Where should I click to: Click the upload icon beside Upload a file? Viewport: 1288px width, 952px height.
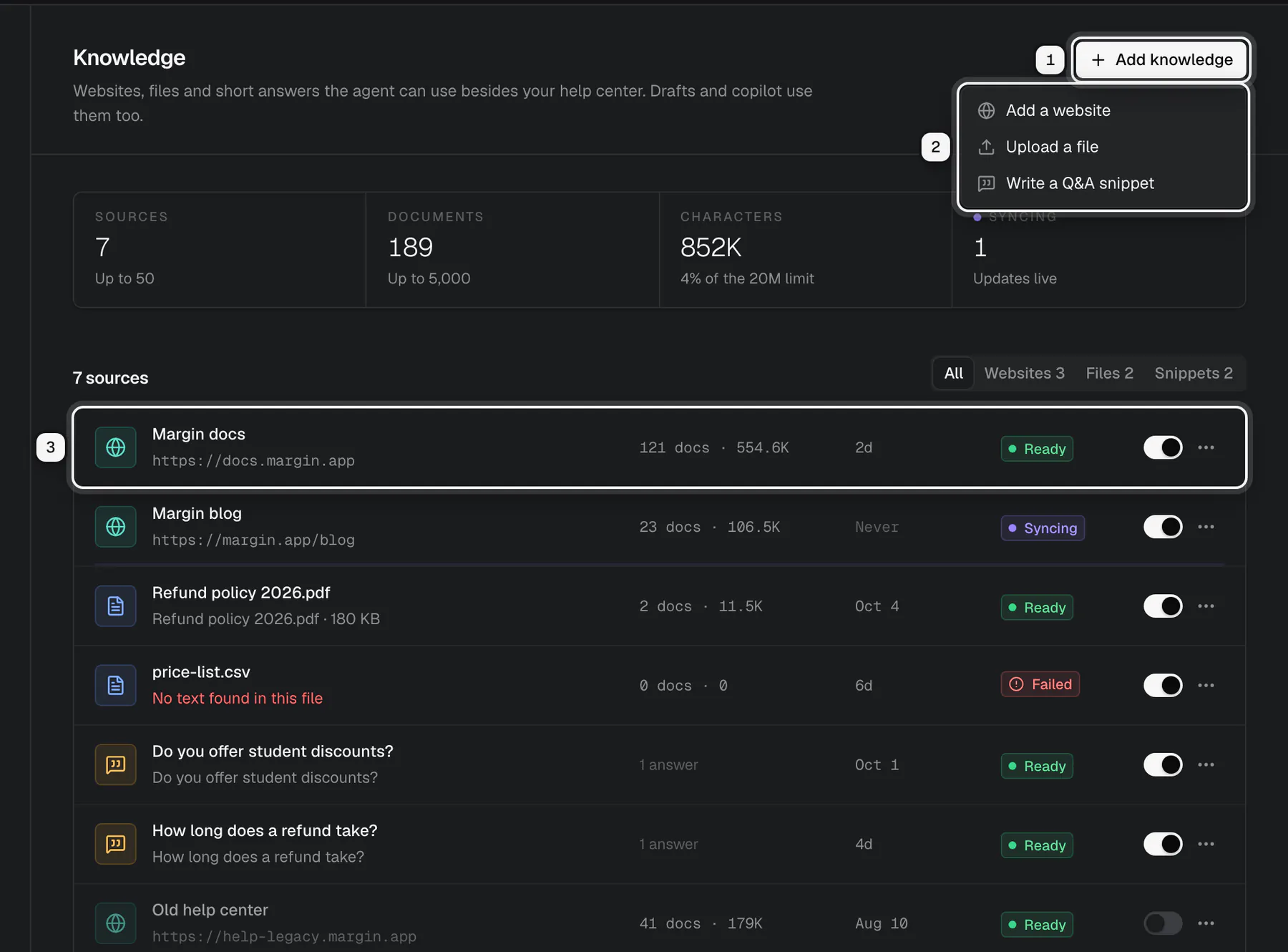tap(986, 147)
